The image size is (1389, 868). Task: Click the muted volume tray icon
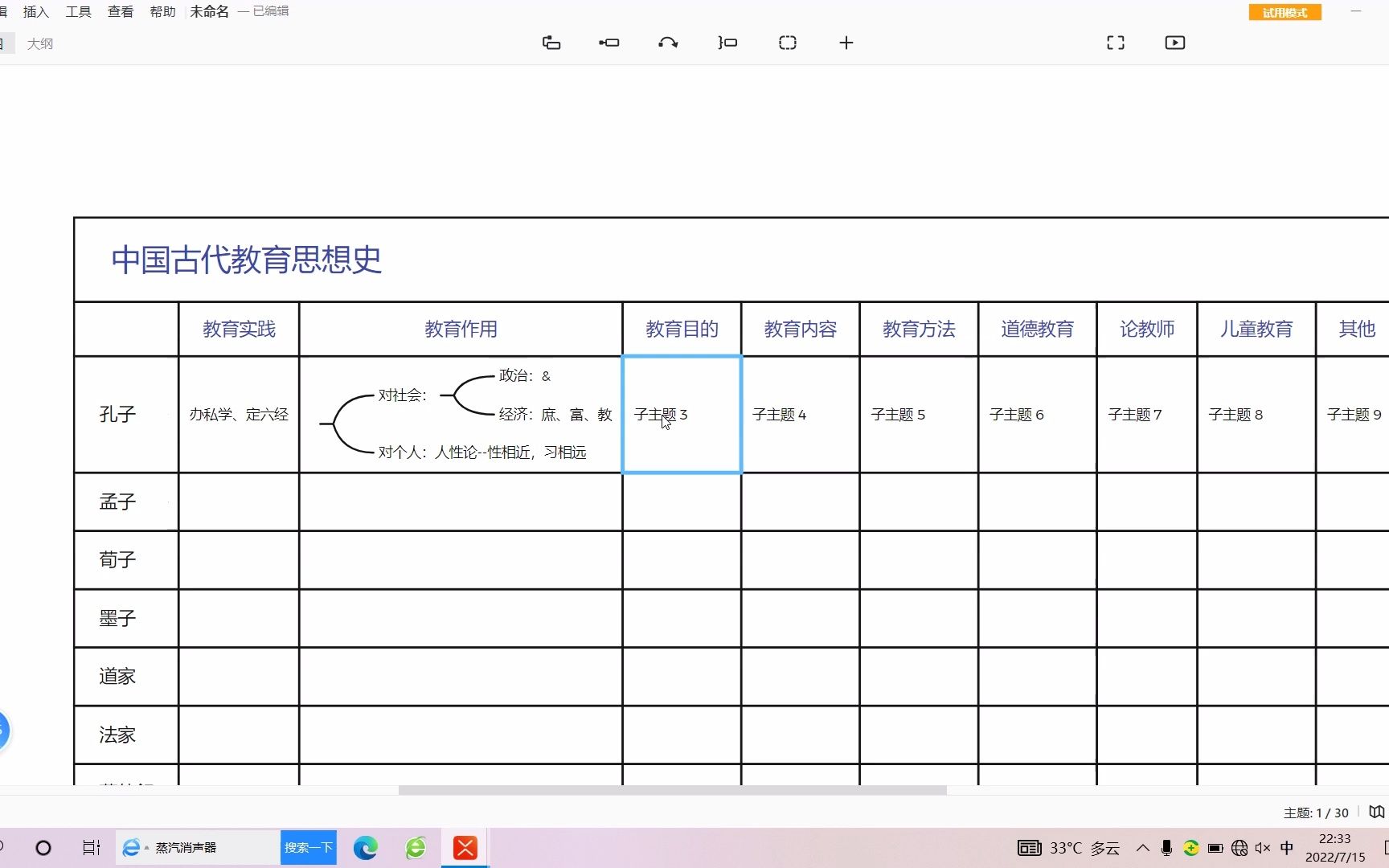click(1263, 848)
